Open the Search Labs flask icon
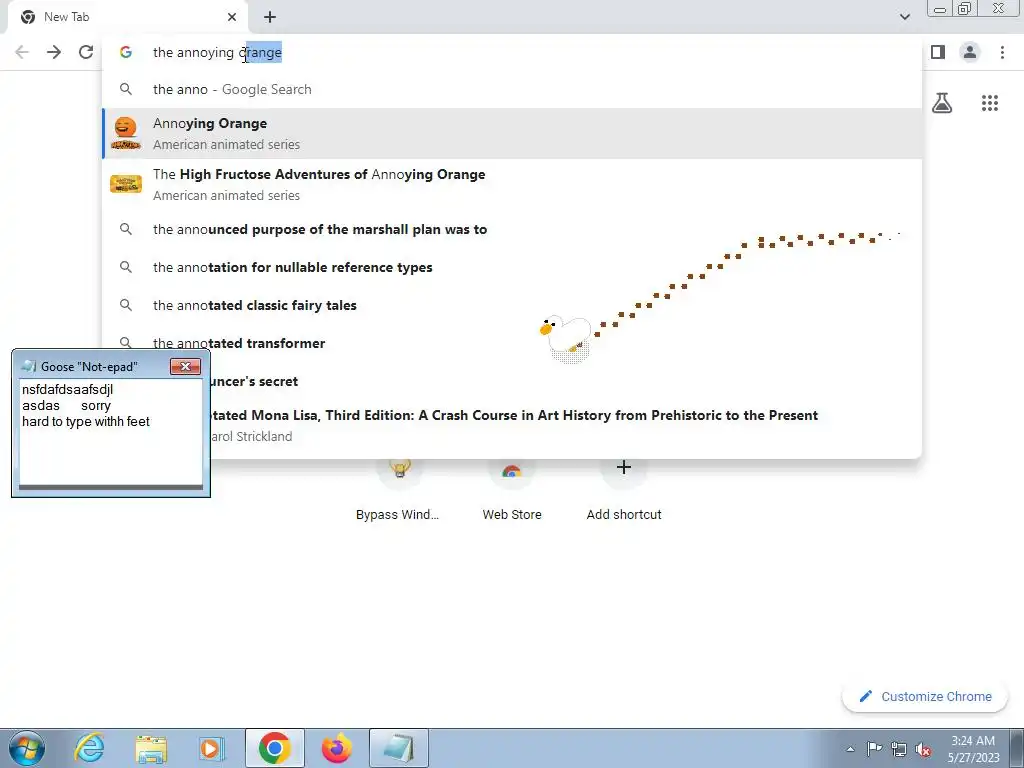Viewport: 1024px width, 768px height. (x=942, y=103)
